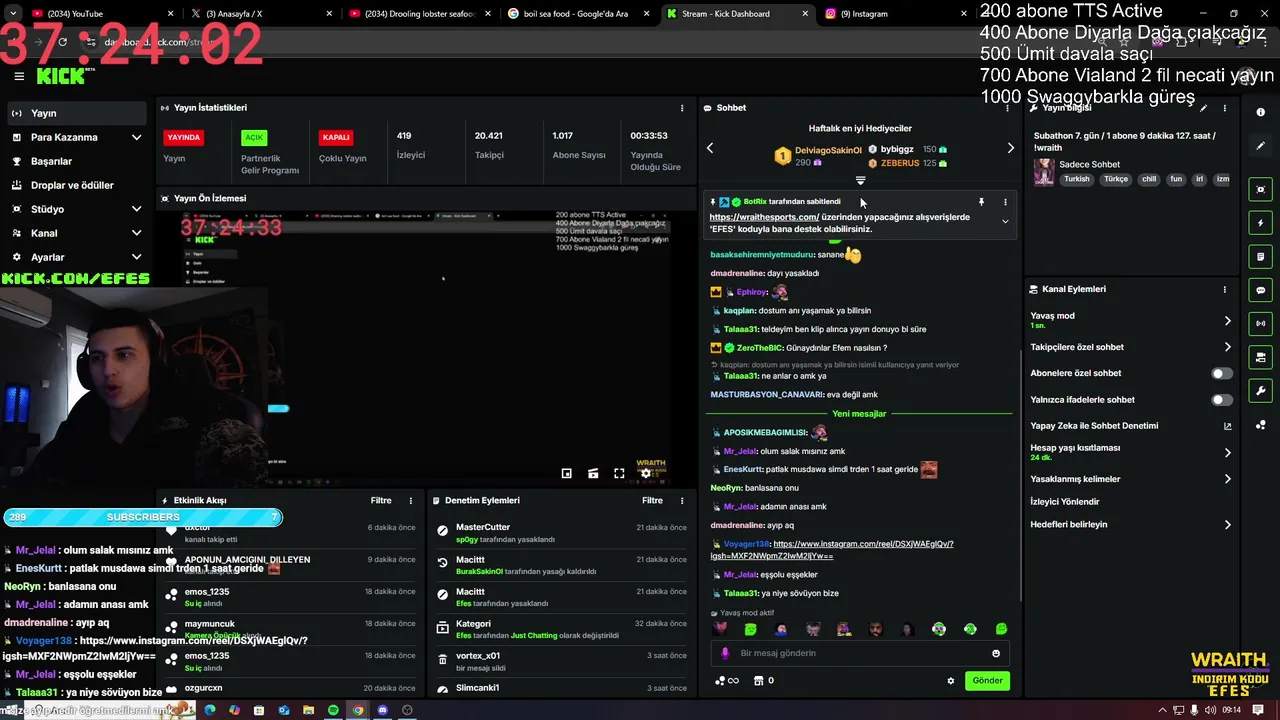Click the focus frame icon in right sidebar
The image size is (1280, 720).
click(1261, 189)
